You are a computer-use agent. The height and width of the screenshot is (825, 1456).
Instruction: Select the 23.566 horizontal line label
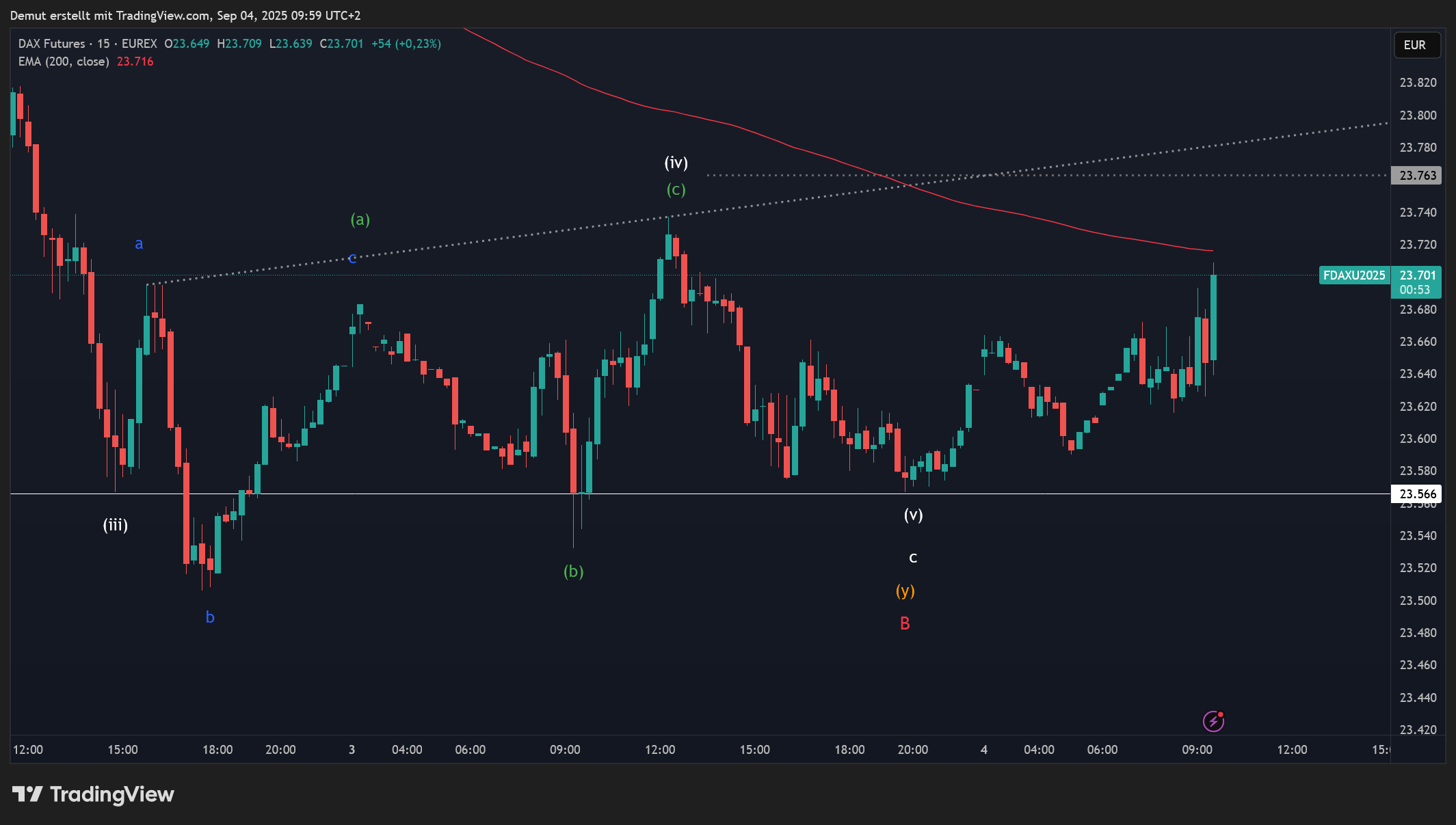click(x=1417, y=493)
